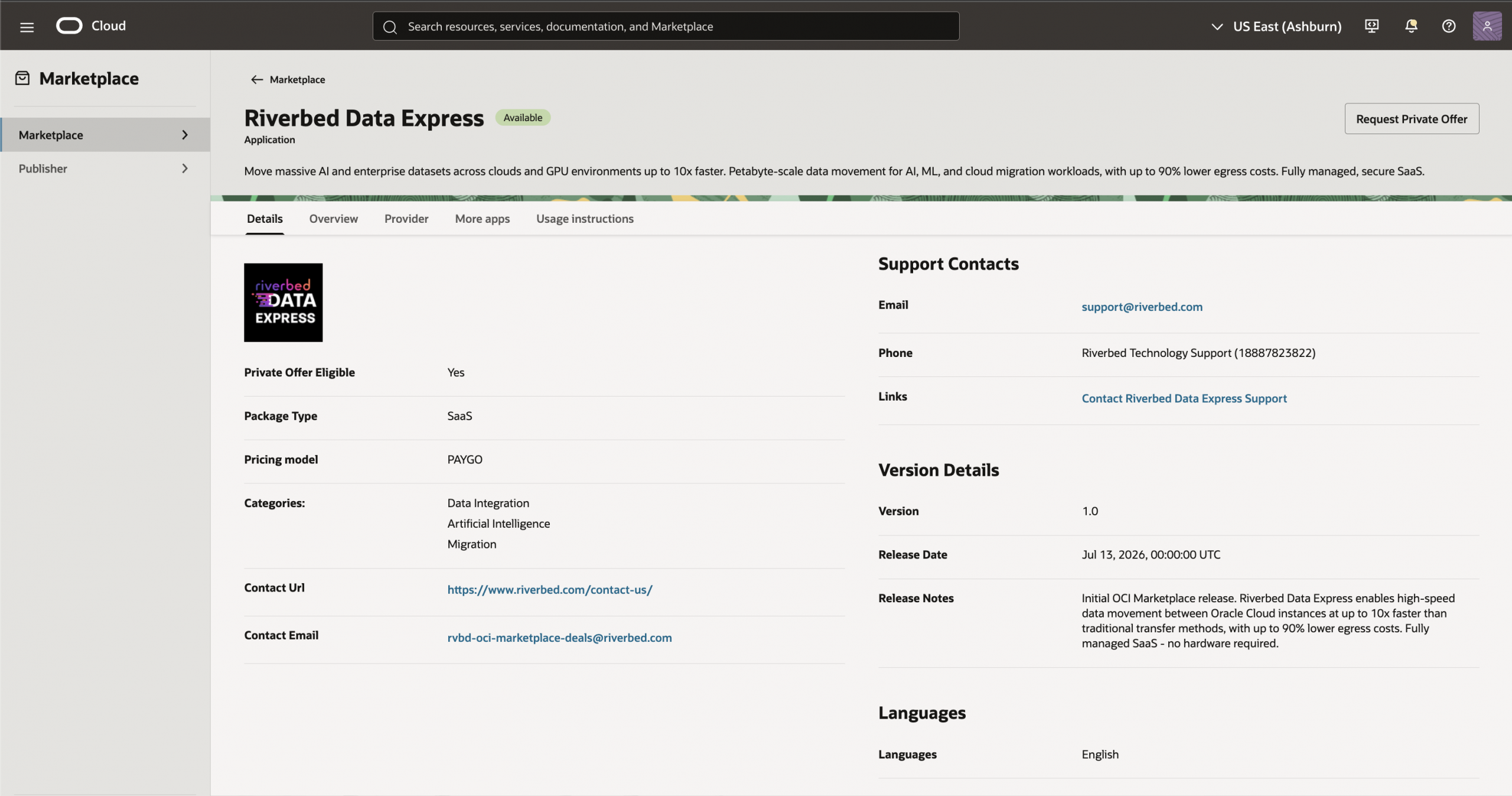
Task: Click the Application subtitle under the title
Action: [269, 139]
